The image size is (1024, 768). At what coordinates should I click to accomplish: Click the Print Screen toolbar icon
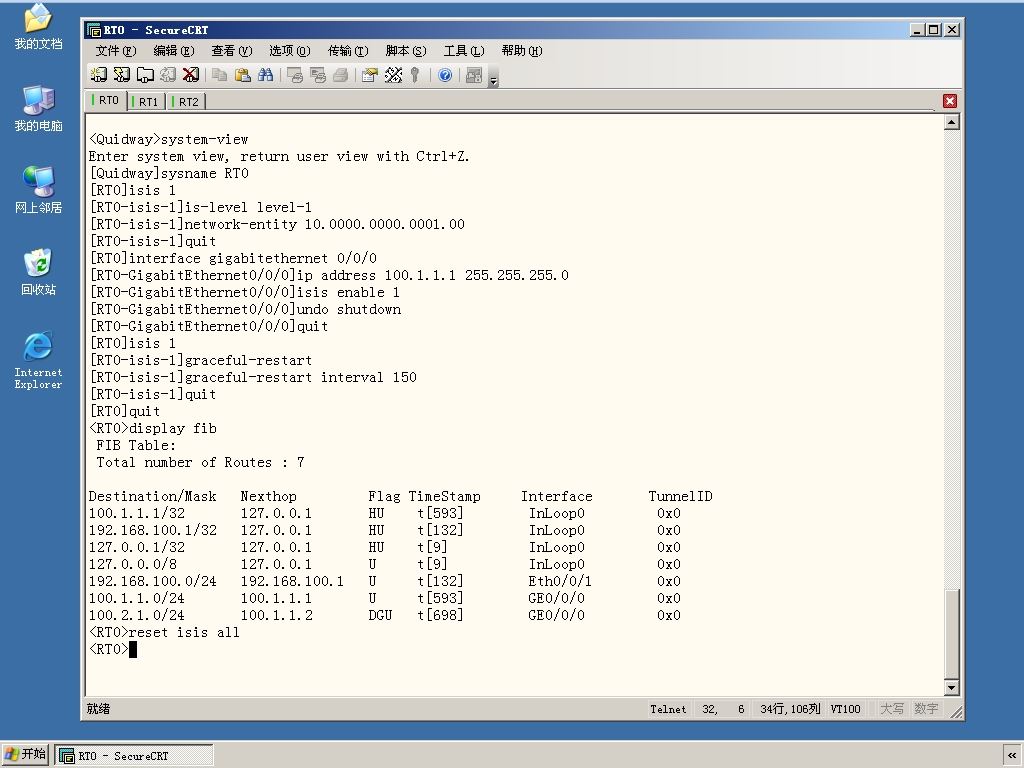click(295, 75)
